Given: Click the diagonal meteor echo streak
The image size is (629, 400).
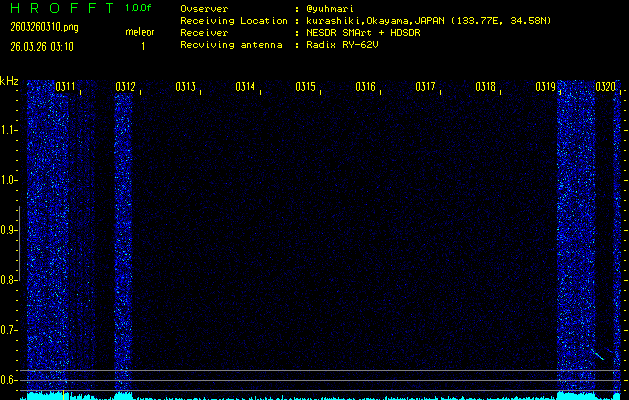Looking at the screenshot, I should click(x=596, y=353).
